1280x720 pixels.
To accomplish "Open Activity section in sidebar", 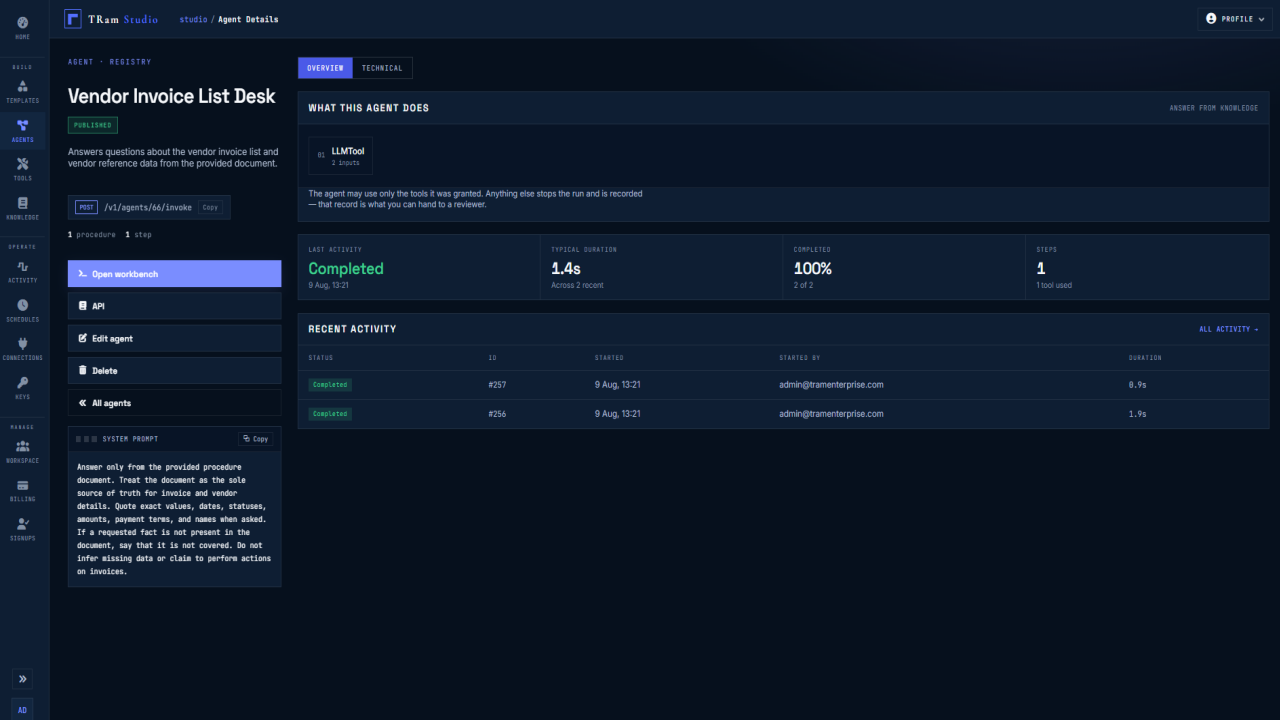I will tap(22, 271).
